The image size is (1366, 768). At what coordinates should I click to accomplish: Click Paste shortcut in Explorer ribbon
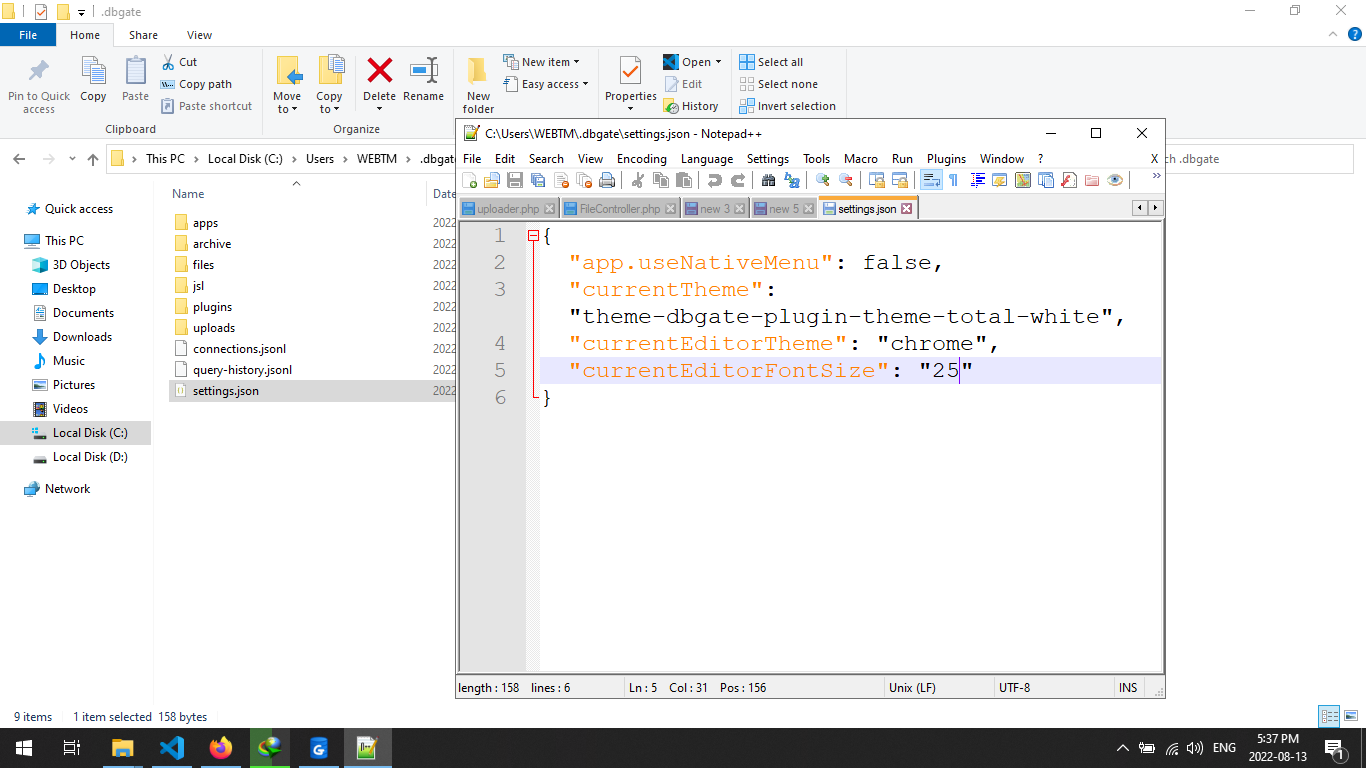[x=206, y=106]
